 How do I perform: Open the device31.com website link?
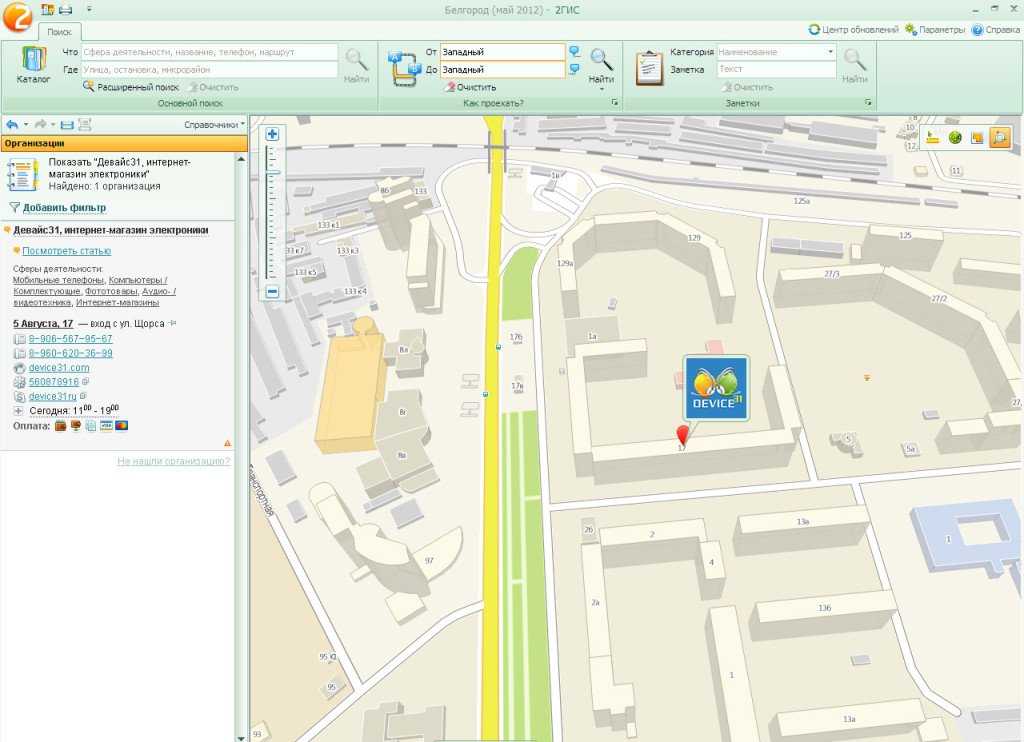coord(59,368)
